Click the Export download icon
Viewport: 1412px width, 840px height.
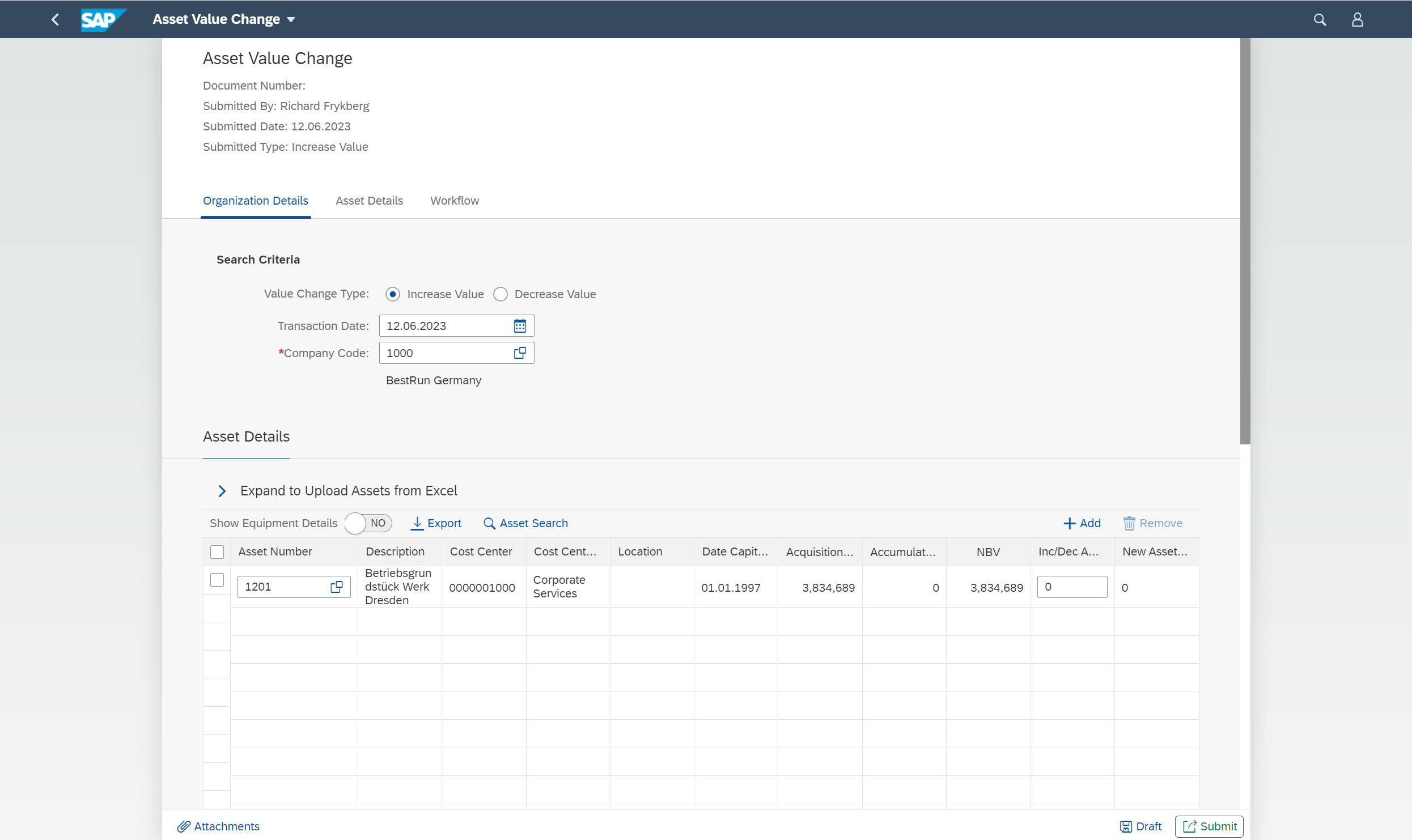coord(417,523)
